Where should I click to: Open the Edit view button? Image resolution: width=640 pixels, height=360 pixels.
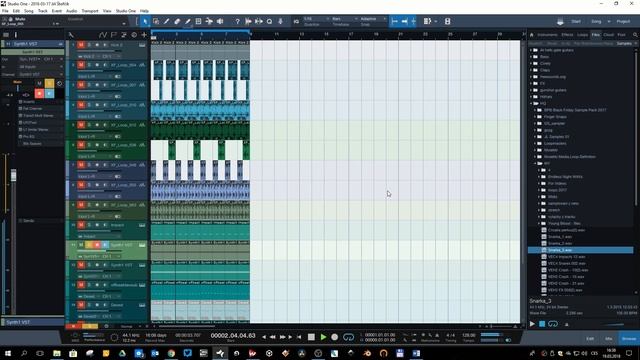[x=590, y=339]
